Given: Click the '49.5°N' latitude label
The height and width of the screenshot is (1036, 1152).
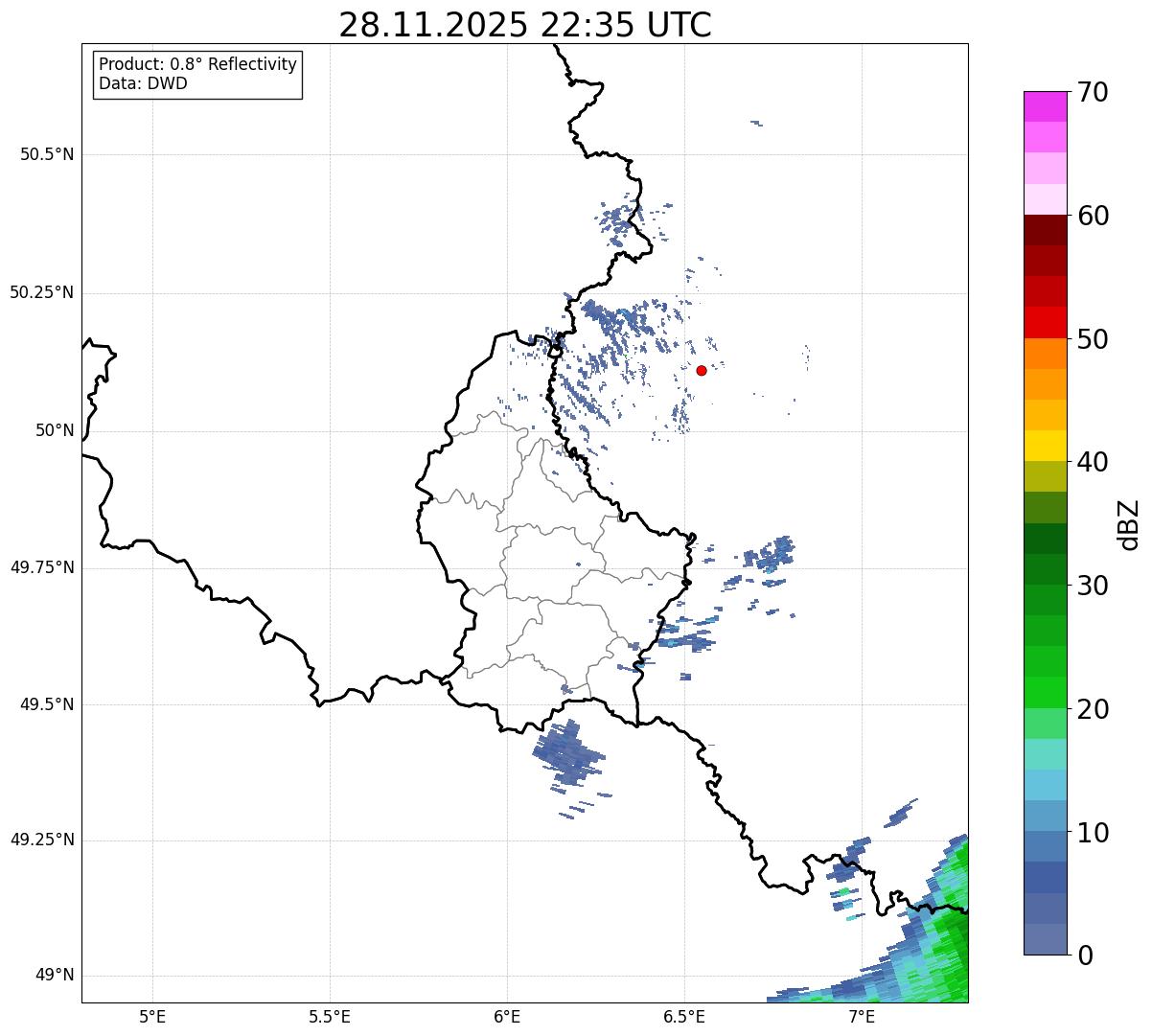Looking at the screenshot, I should pos(47,704).
